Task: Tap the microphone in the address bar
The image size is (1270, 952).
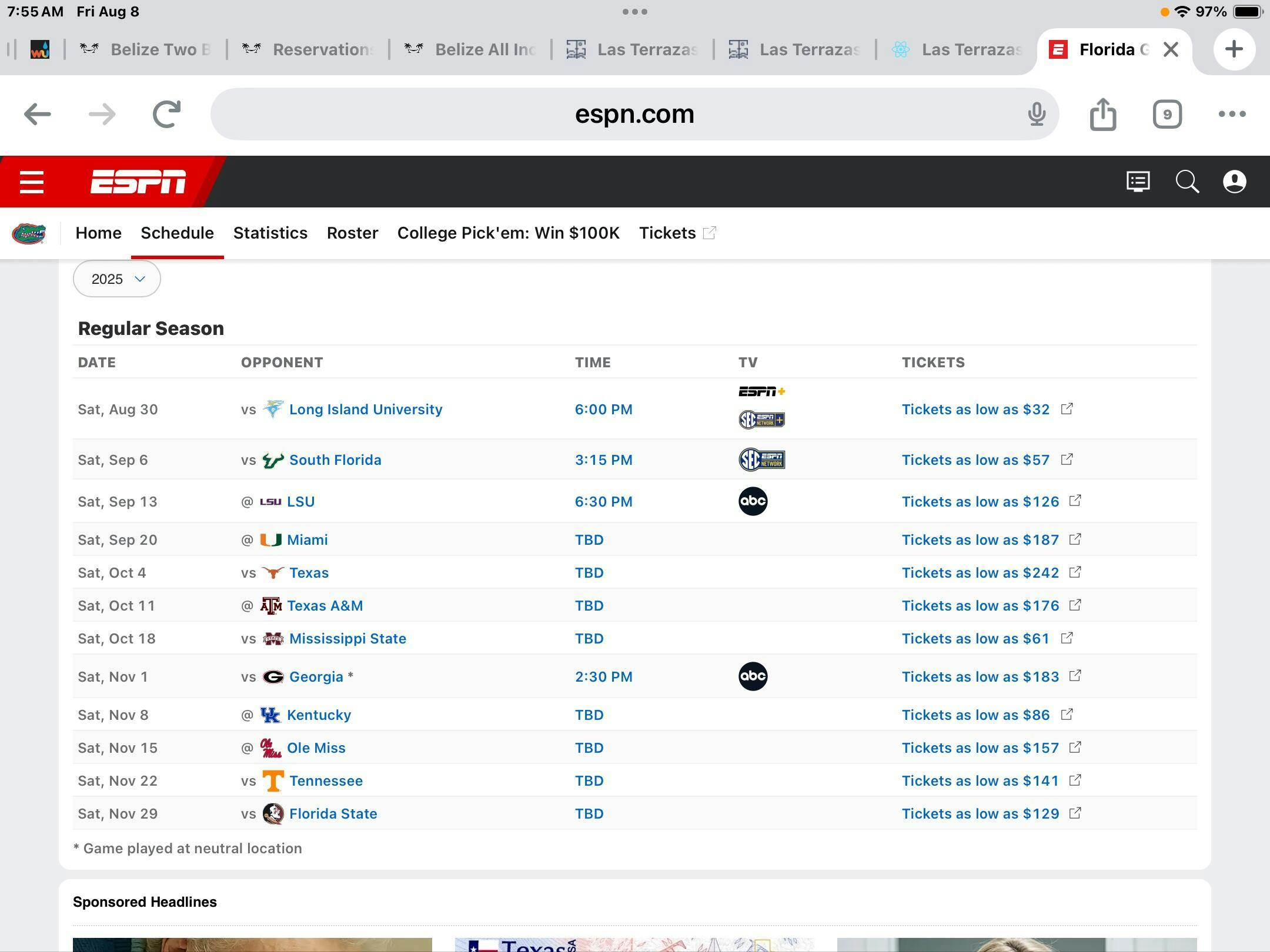Action: point(1037,114)
